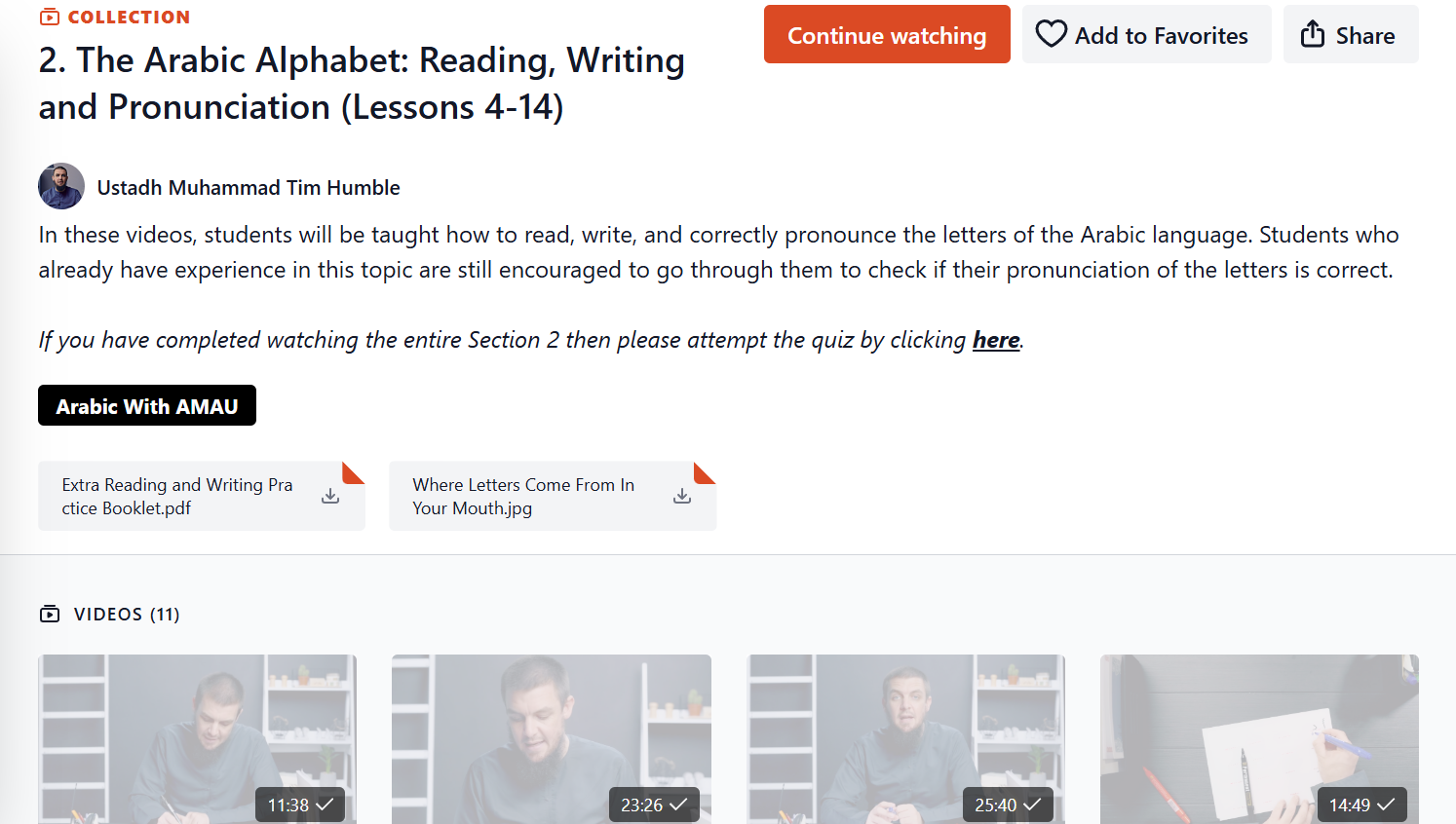Image resolution: width=1456 pixels, height=824 pixels.
Task: Click the Arabic With AMAU tag
Action: [147, 406]
